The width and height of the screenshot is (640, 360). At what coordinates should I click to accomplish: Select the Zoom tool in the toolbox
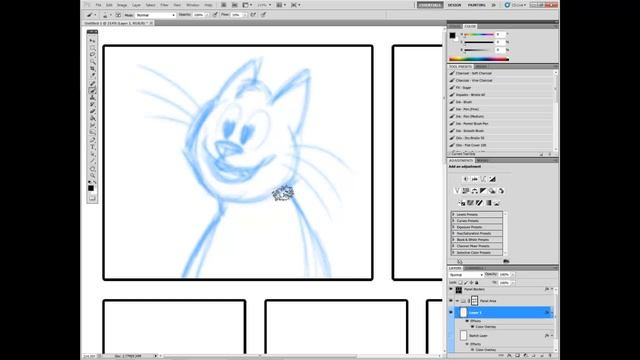click(92, 175)
